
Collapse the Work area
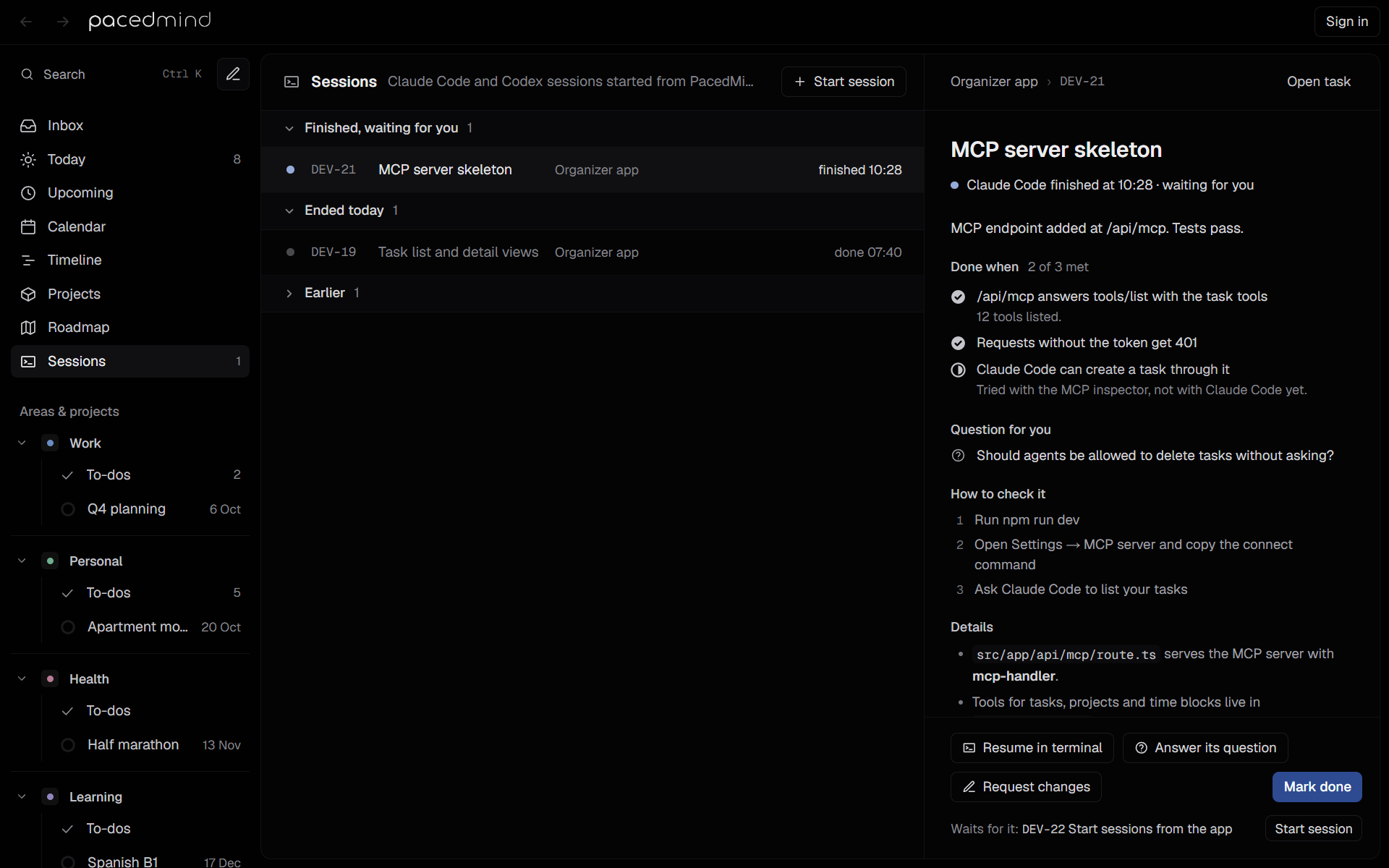[x=22, y=443]
